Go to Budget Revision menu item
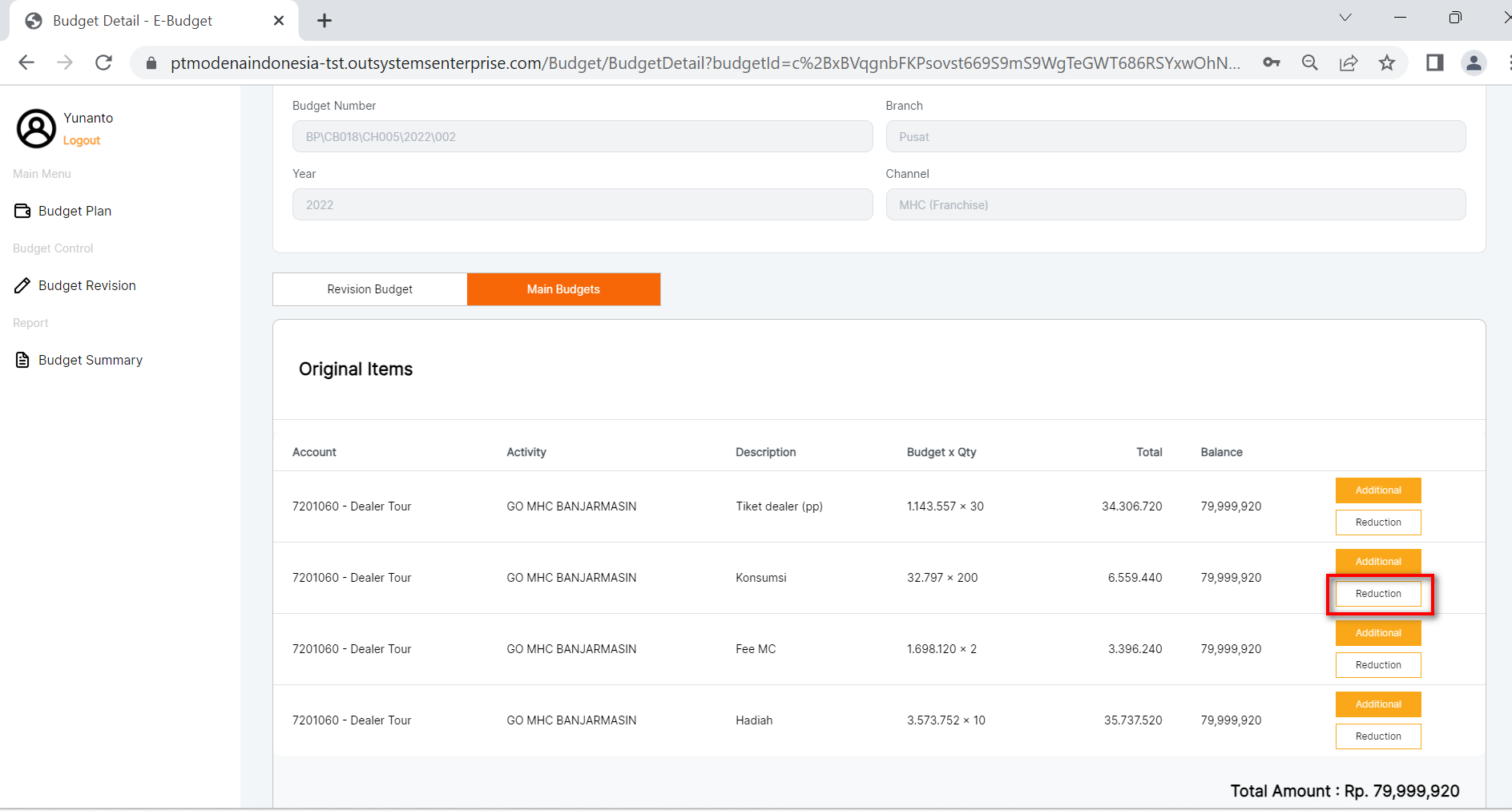This screenshot has width=1512, height=811. (x=87, y=285)
